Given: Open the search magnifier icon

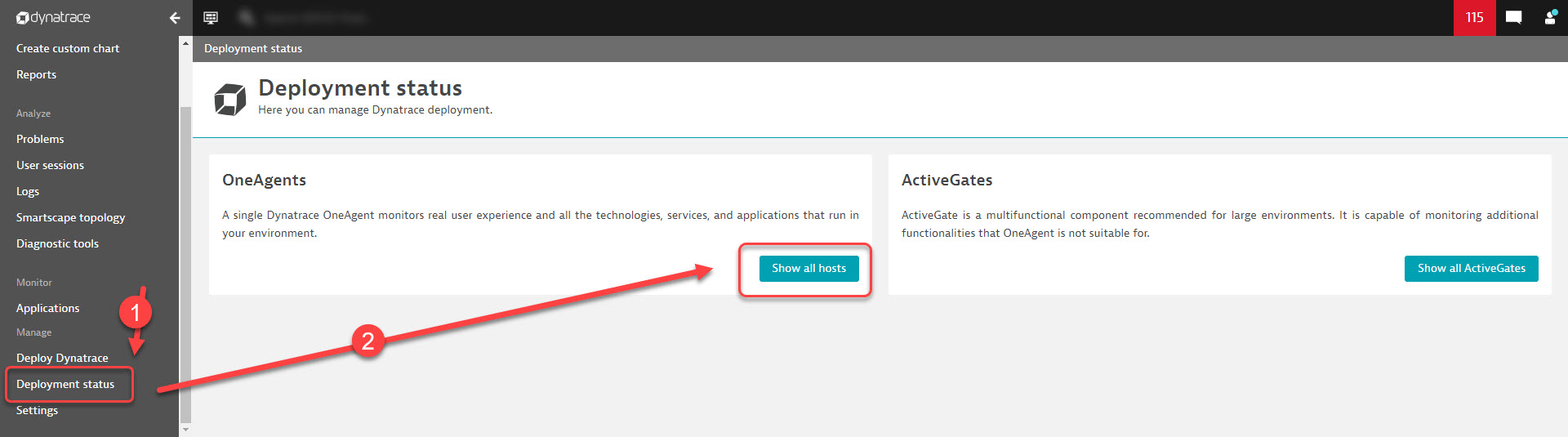Looking at the screenshot, I should 247,18.
